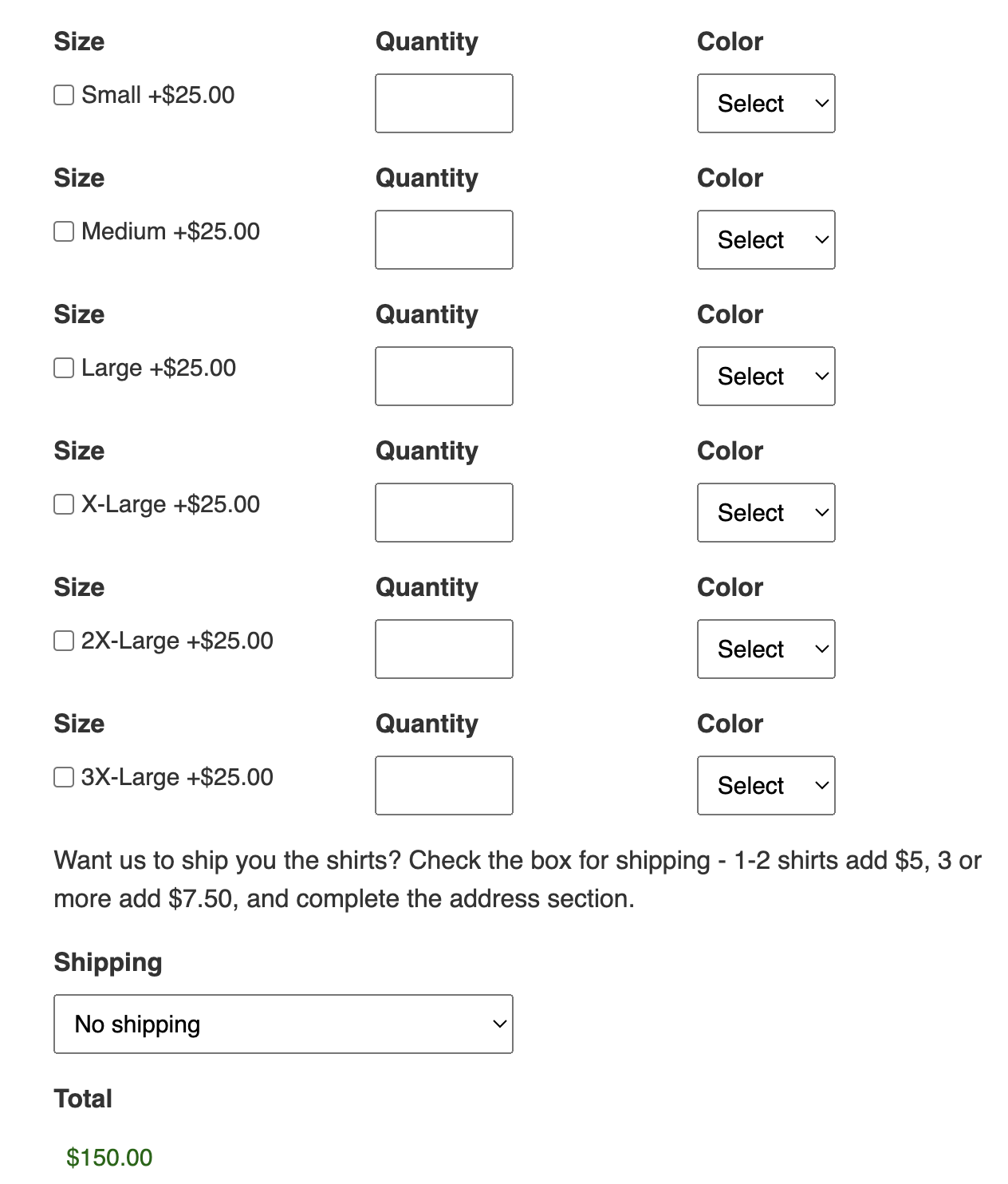The height and width of the screenshot is (1184, 1008).
Task: Check the Medium size checkbox
Action: [64, 232]
